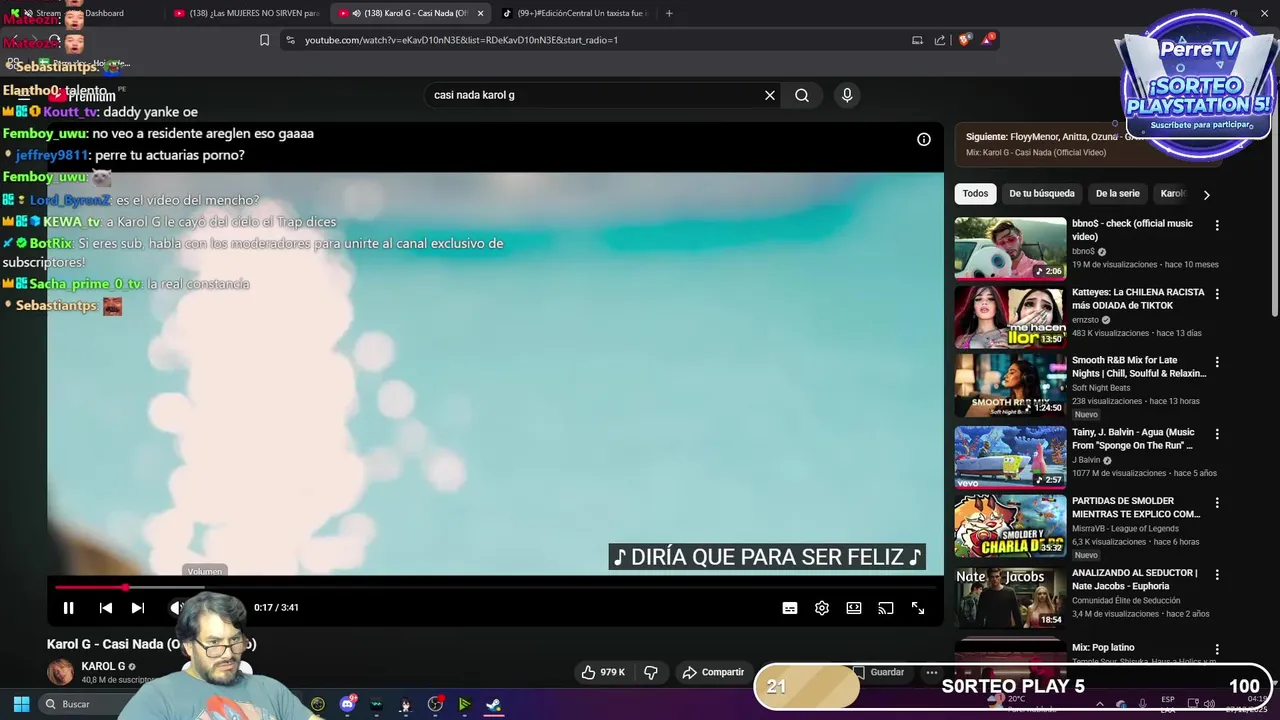Open options for bbno$ check video
This screenshot has height=720, width=1280.
[x=1217, y=226]
